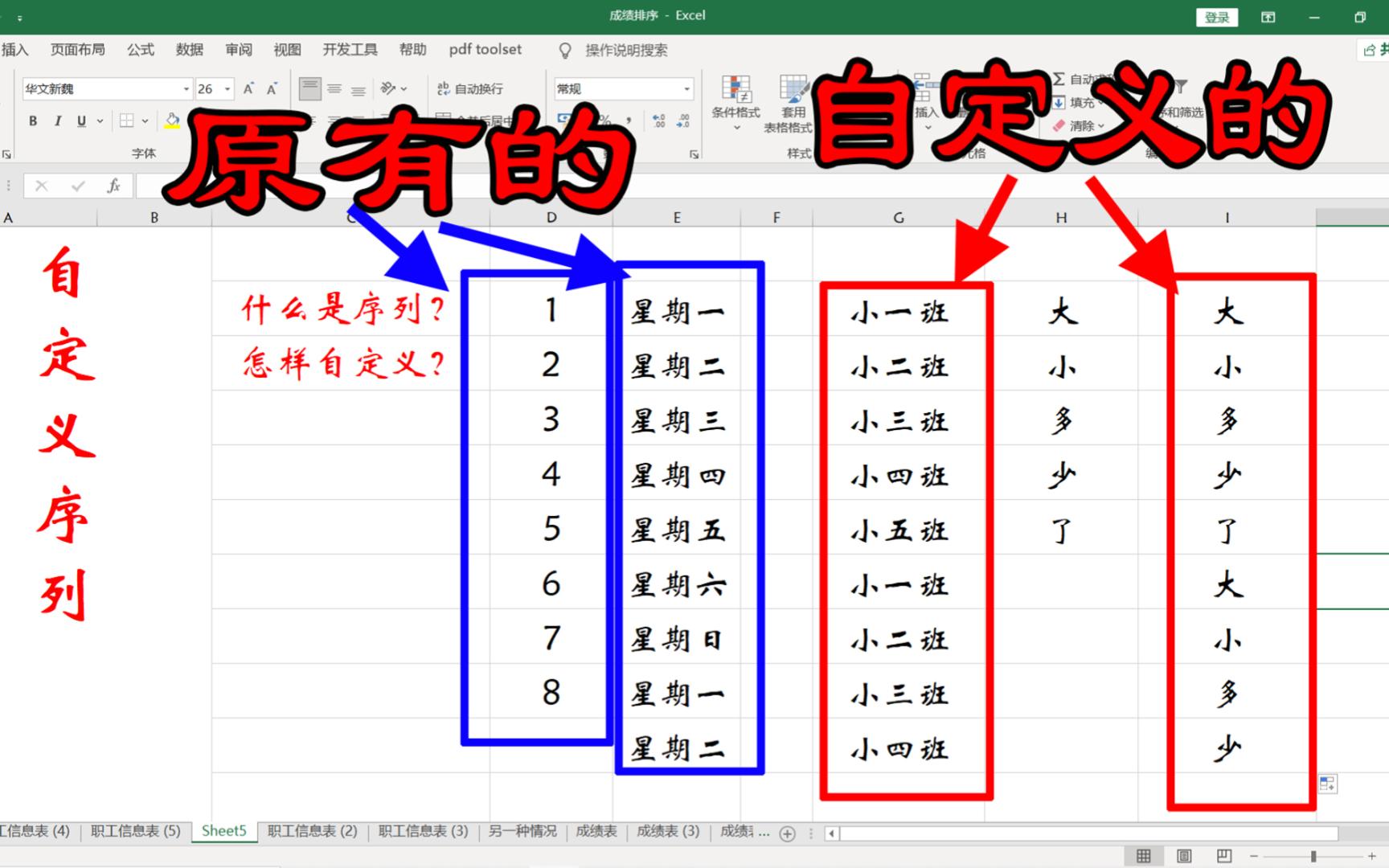The height and width of the screenshot is (868, 1389).
Task: Click ribbon display options icon
Action: 1268,17
